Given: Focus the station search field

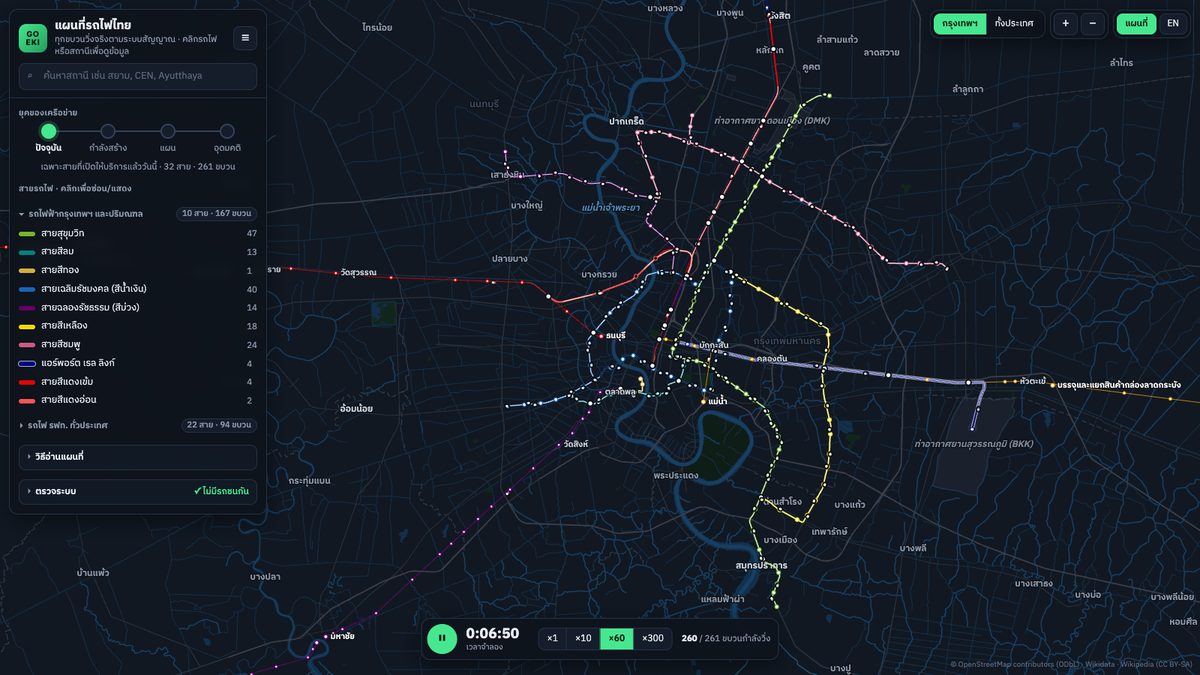Looking at the screenshot, I should [138, 77].
